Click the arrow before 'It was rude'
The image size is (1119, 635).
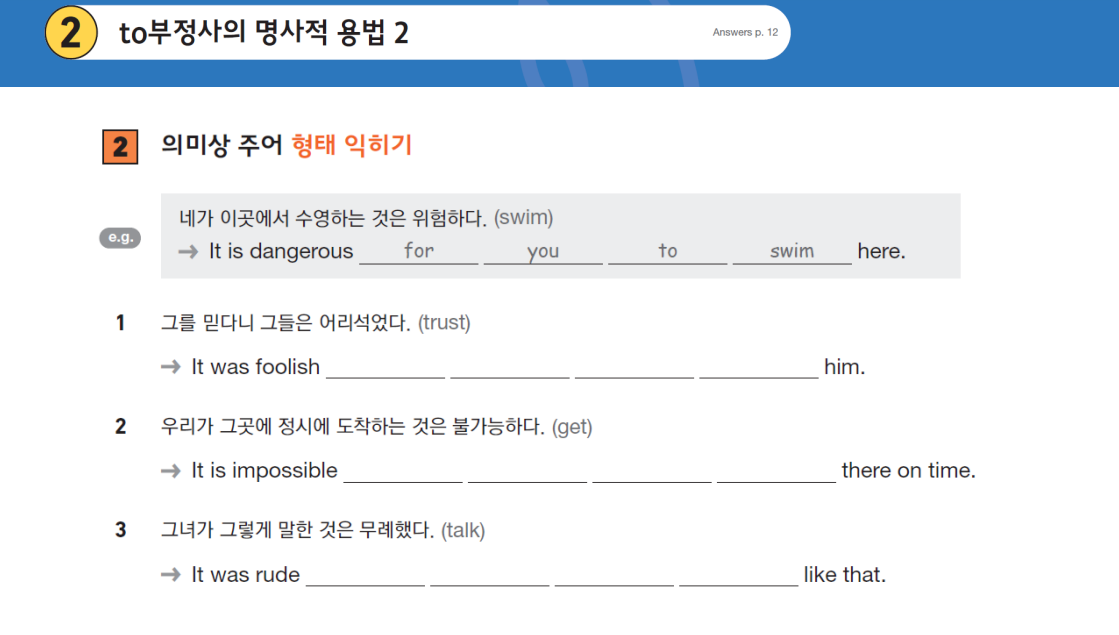click(171, 574)
